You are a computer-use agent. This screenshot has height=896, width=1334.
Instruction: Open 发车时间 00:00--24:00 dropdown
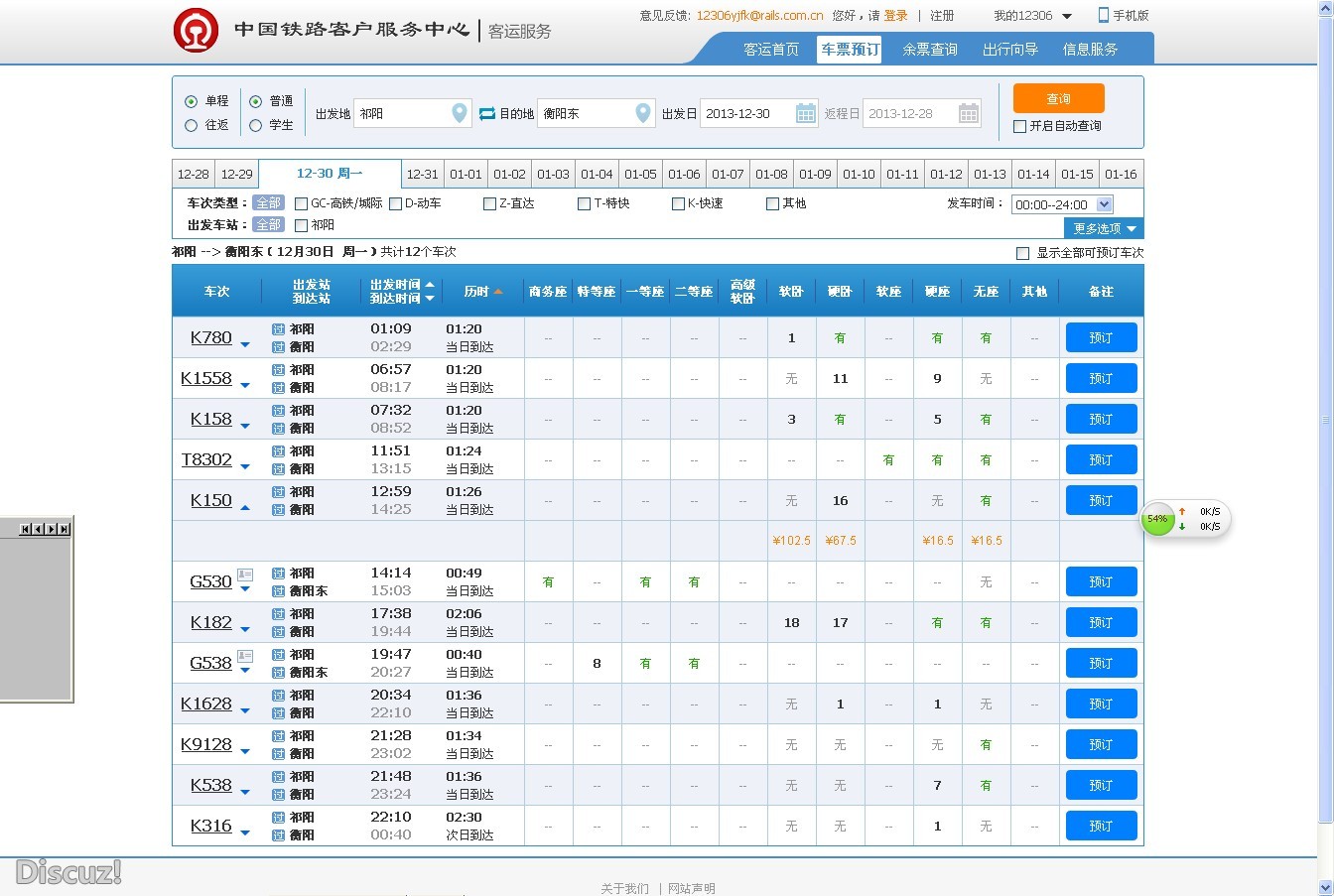(1063, 204)
